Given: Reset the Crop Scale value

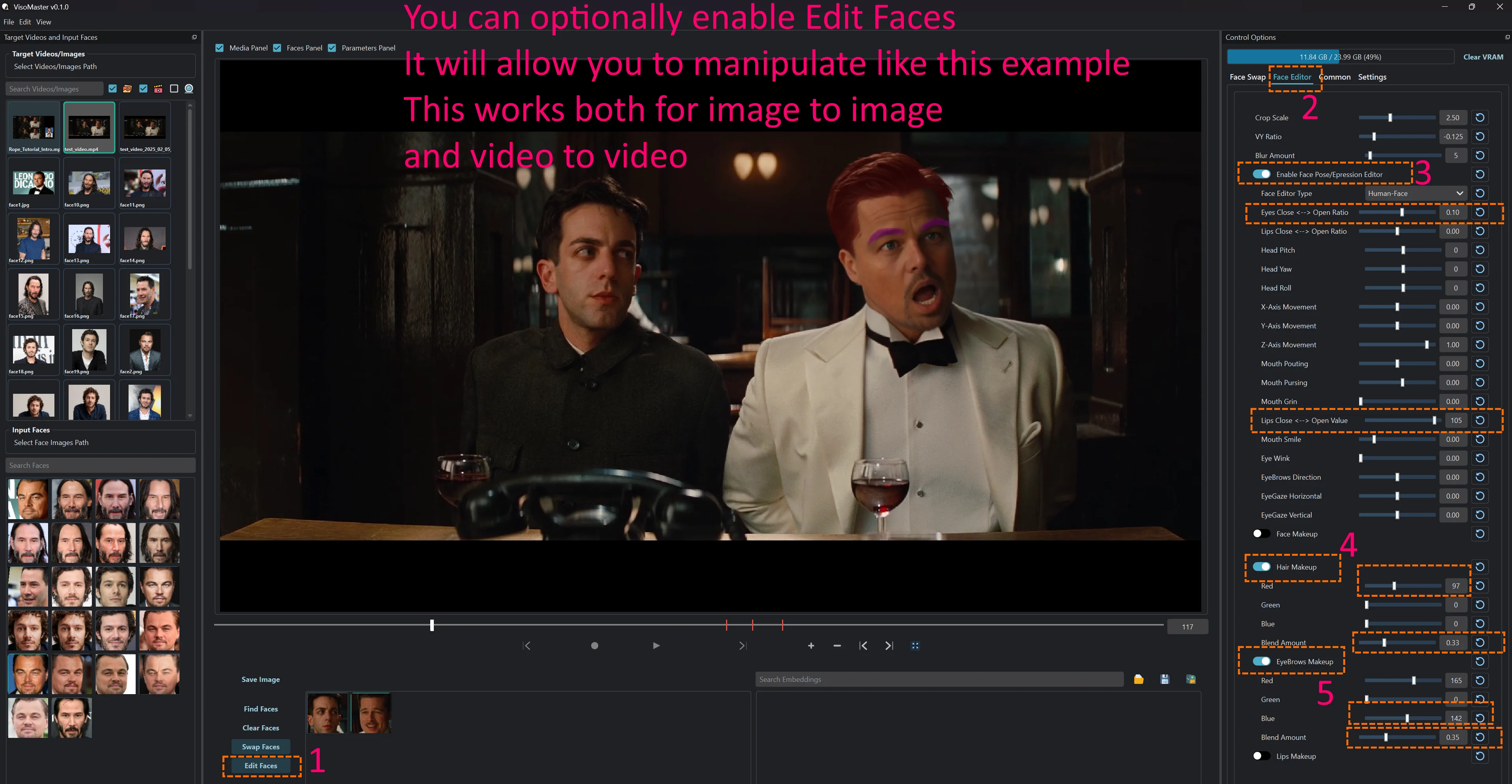Looking at the screenshot, I should click(x=1480, y=117).
